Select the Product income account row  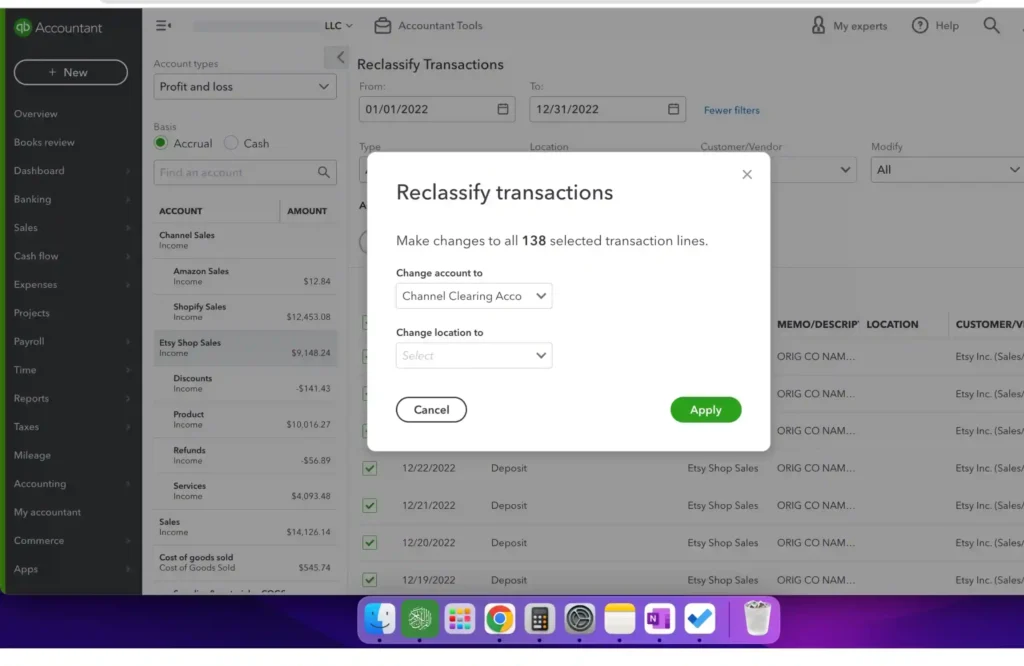pyautogui.click(x=246, y=419)
